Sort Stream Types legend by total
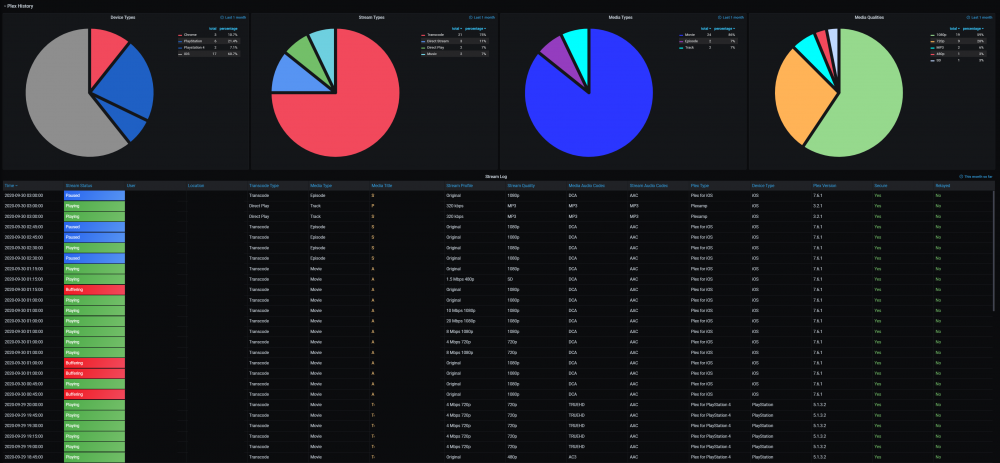The height and width of the screenshot is (463, 1000). coord(456,29)
